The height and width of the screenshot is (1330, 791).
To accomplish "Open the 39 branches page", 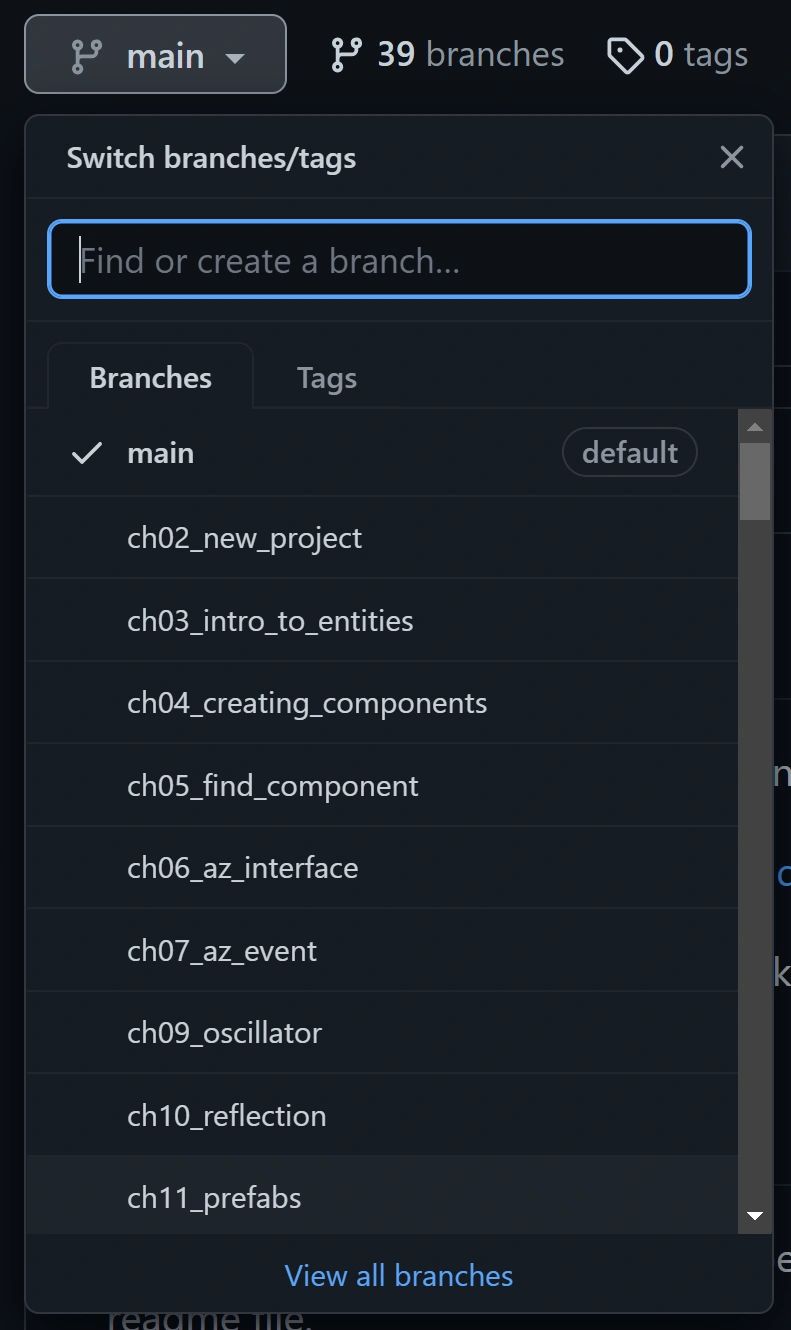I will coord(447,53).
